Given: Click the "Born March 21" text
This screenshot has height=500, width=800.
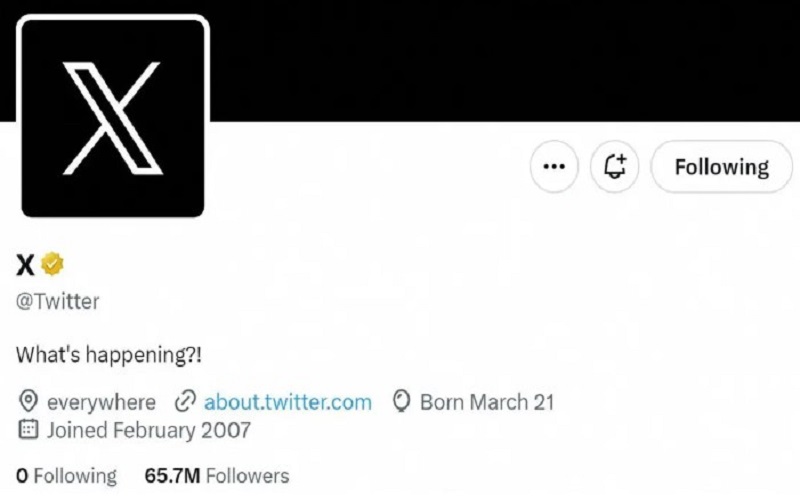Looking at the screenshot, I should pos(486,403).
